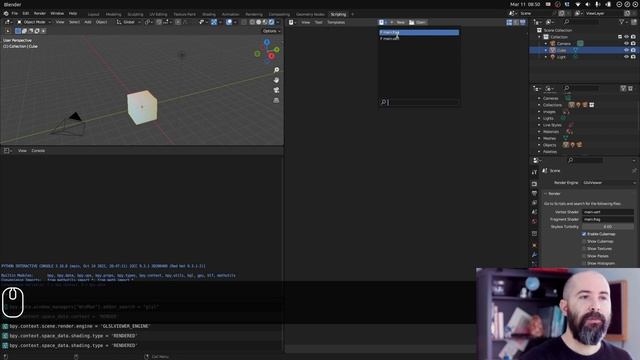Click the text datablock browse icon
The image size is (640, 360).
[382, 22]
